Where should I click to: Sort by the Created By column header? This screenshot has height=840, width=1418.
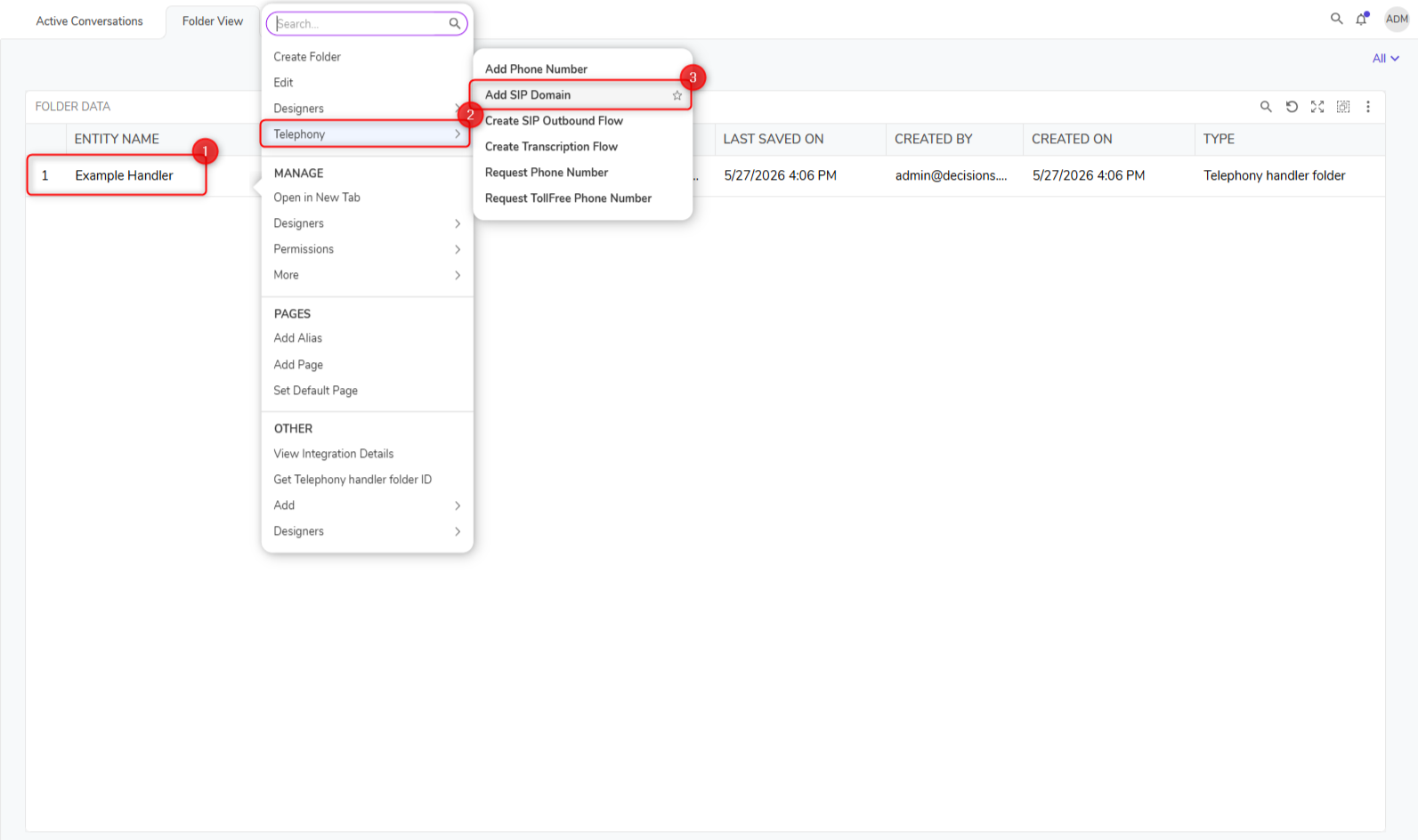pyautogui.click(x=934, y=139)
